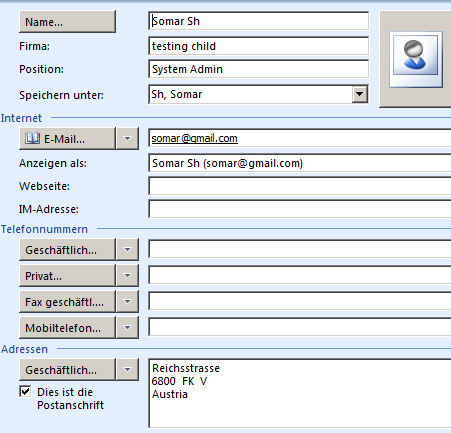Click the Geschäftlich... phone number button
The image size is (451, 433).
pos(67,250)
